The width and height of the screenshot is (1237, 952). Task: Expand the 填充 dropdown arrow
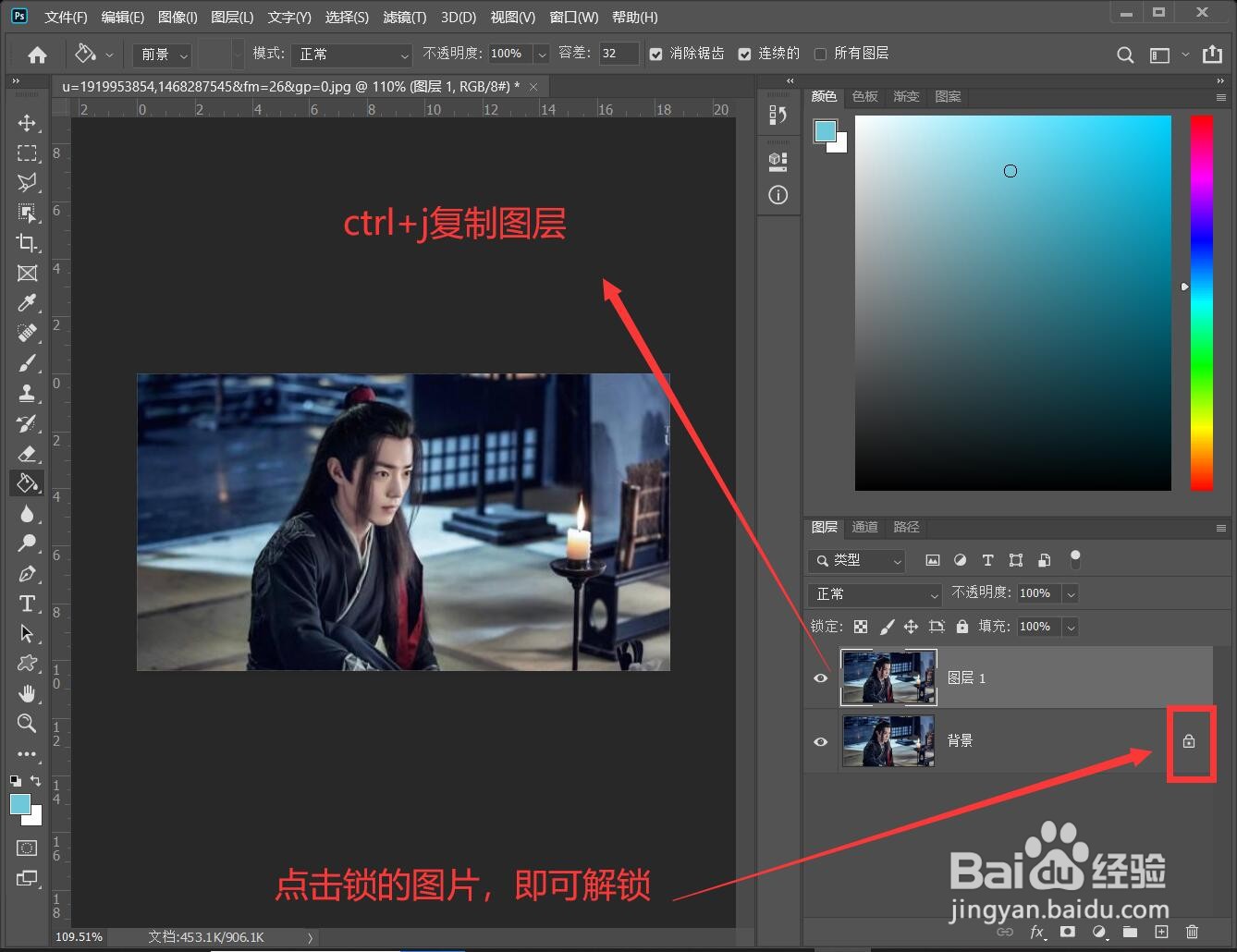[1071, 627]
